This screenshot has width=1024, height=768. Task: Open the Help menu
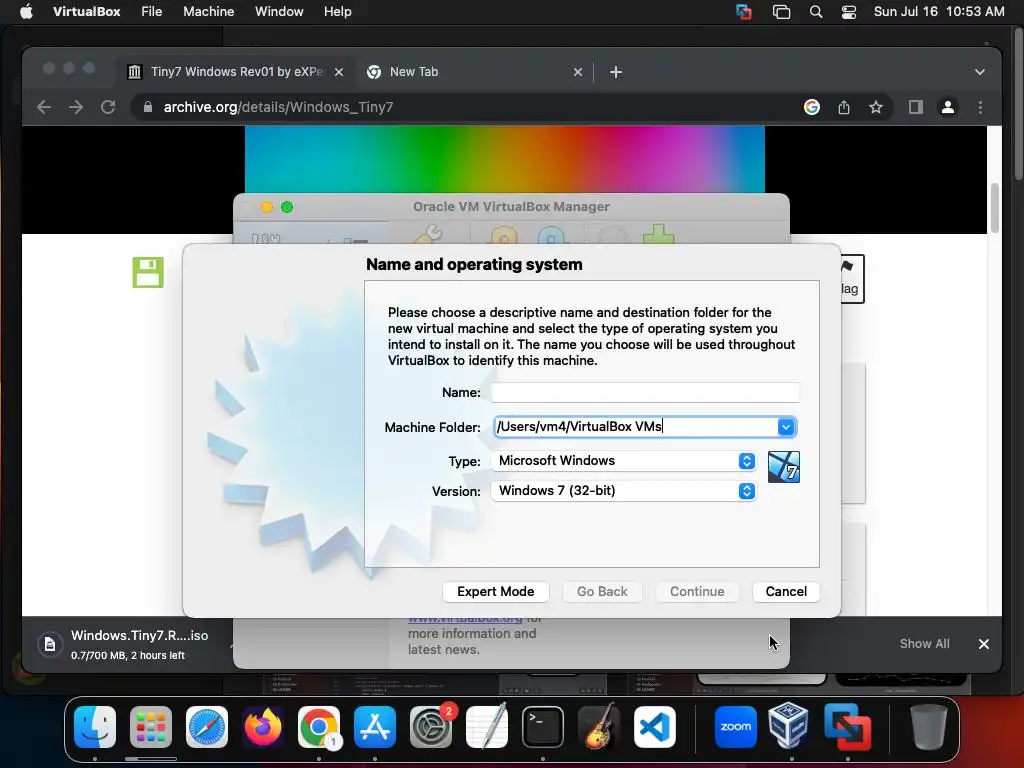338,12
